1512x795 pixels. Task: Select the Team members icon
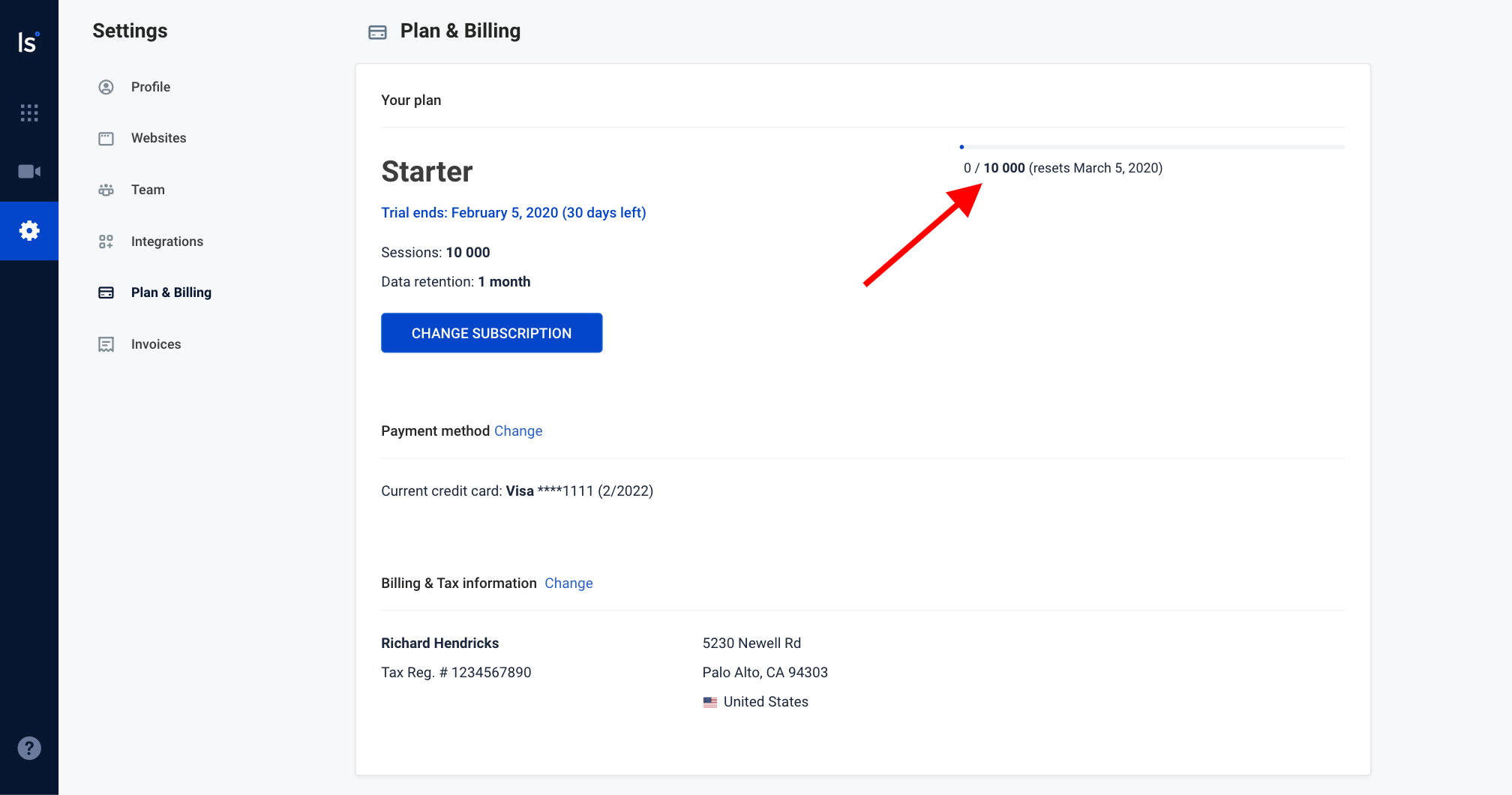pyautogui.click(x=105, y=189)
